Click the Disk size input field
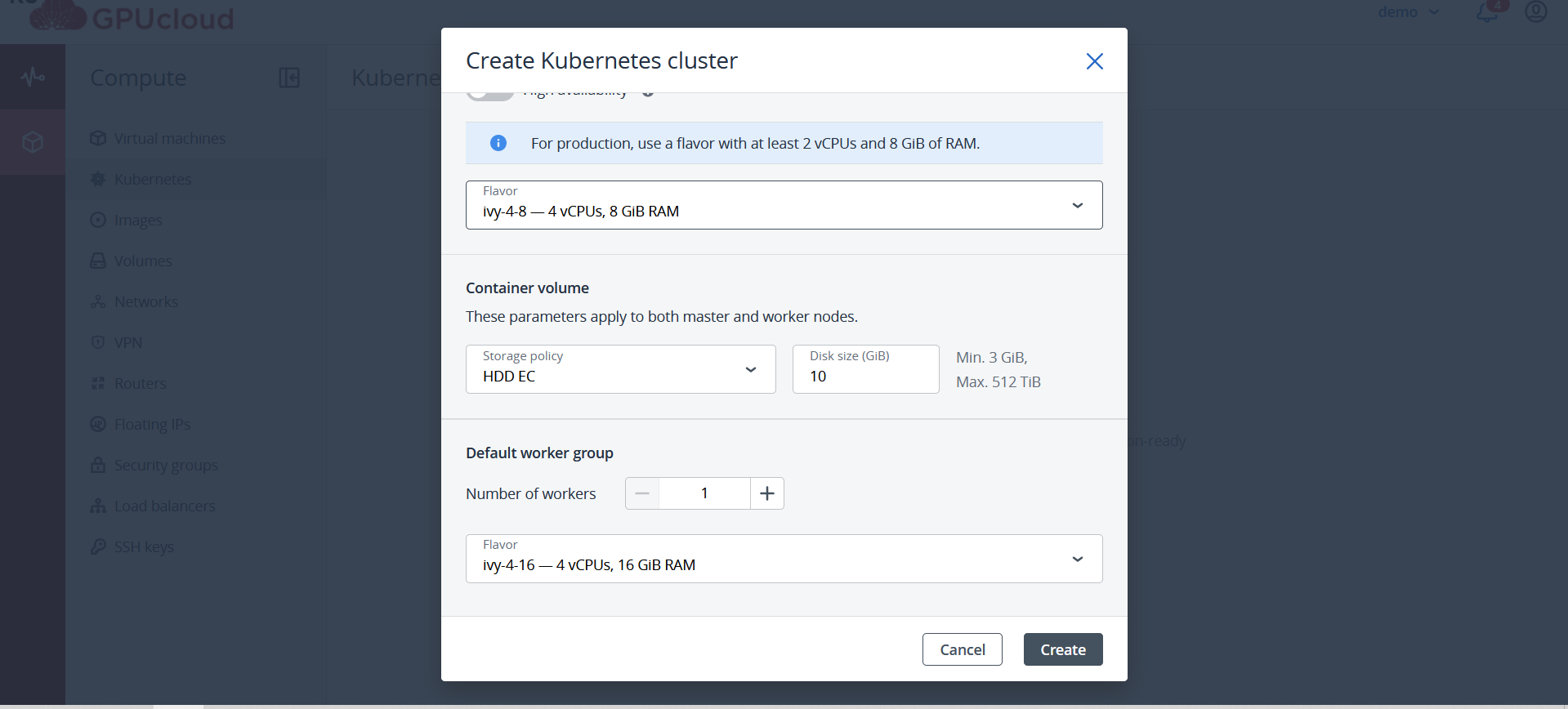 click(x=865, y=369)
